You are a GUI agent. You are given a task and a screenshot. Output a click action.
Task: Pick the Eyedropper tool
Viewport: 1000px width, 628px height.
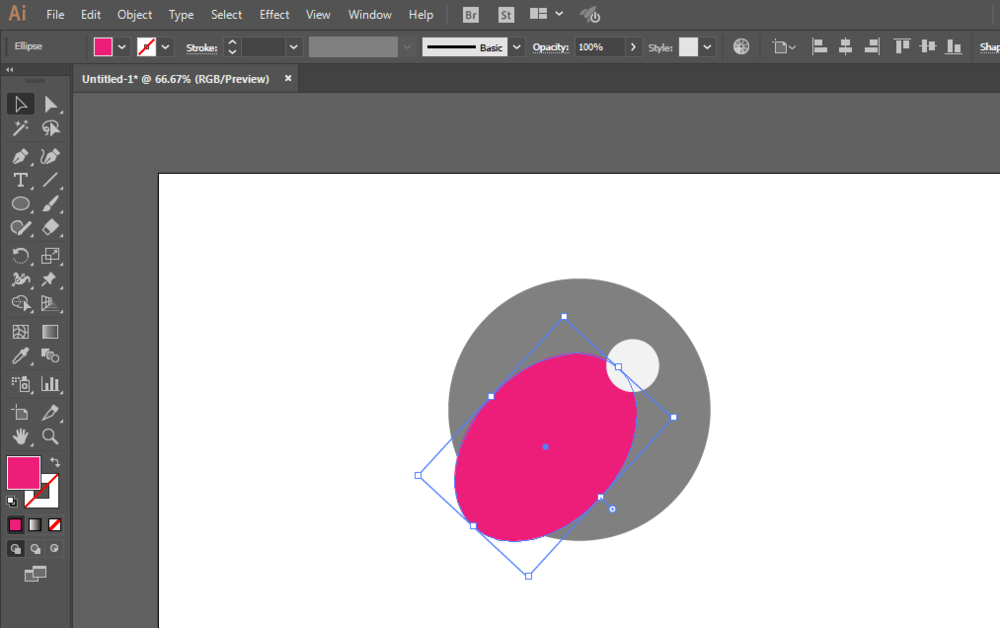pos(20,356)
